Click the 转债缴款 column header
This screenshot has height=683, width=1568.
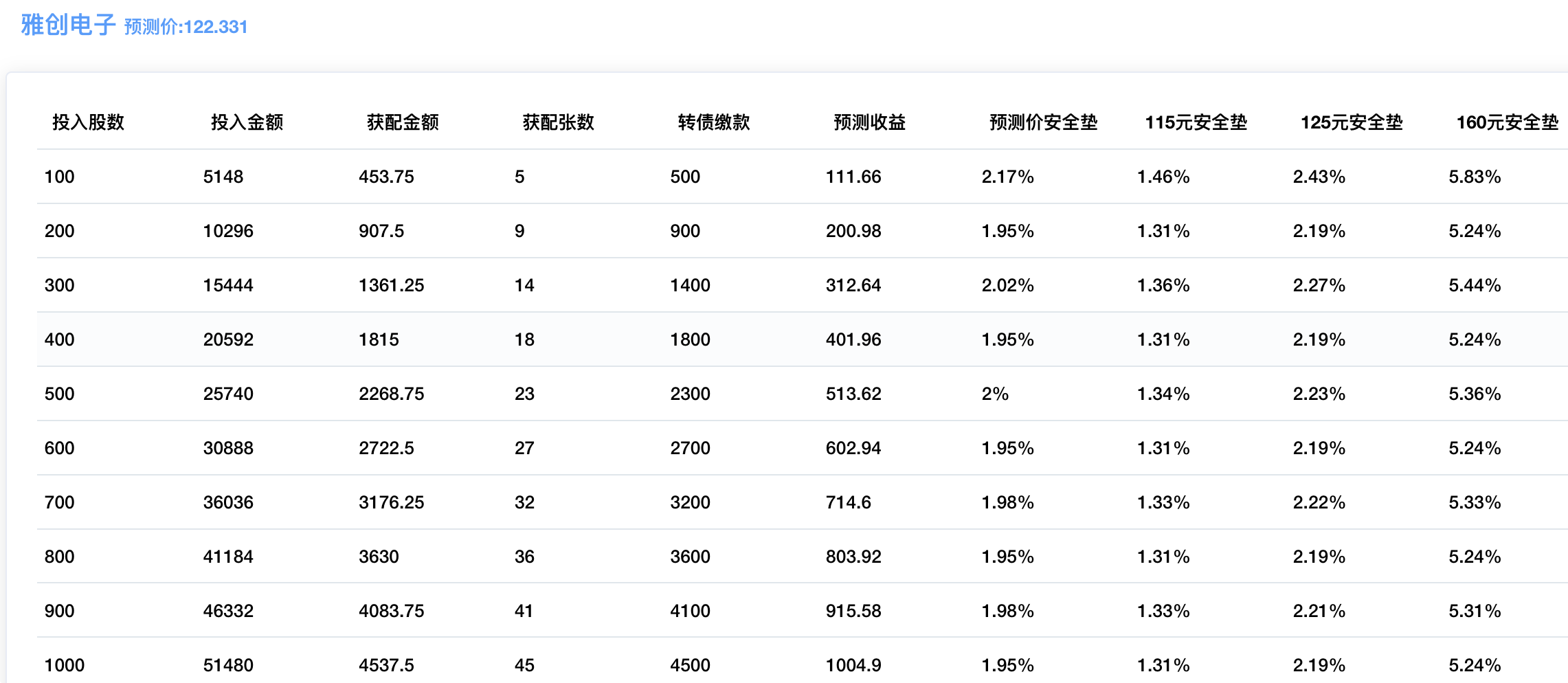tap(714, 122)
